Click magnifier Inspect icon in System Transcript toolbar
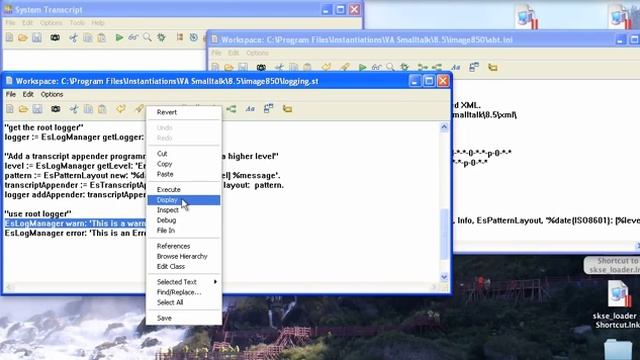Screen dimensions: 640x360 pos(147,38)
